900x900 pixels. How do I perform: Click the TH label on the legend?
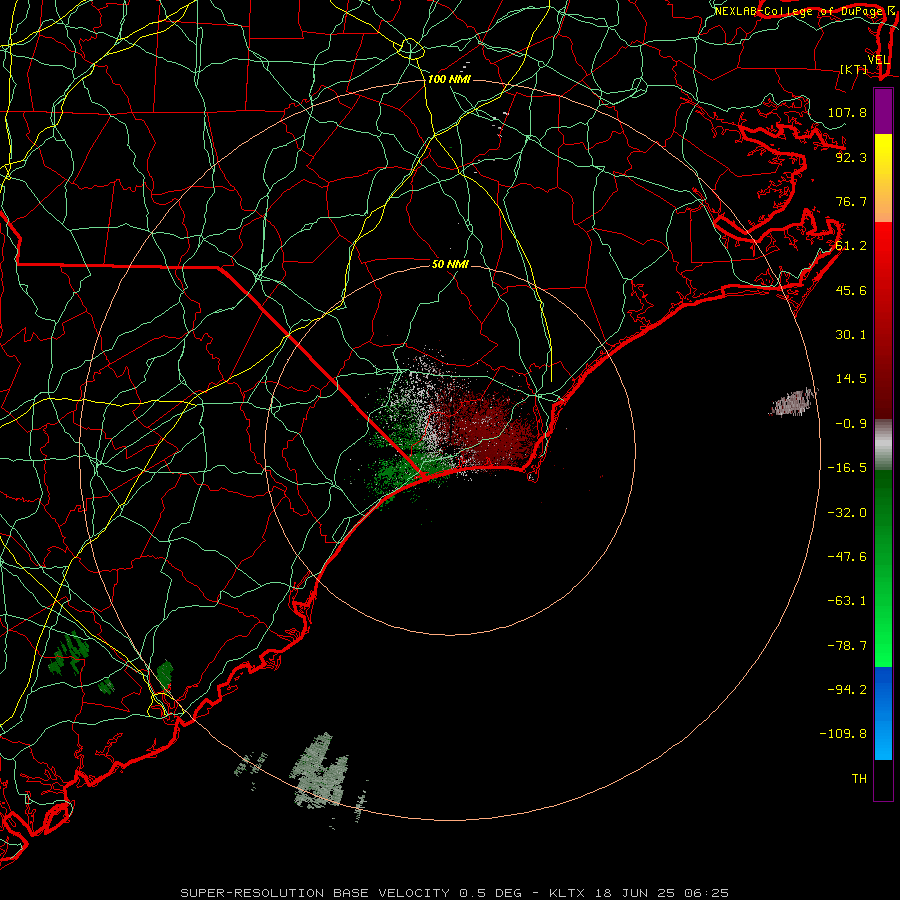tap(859, 778)
